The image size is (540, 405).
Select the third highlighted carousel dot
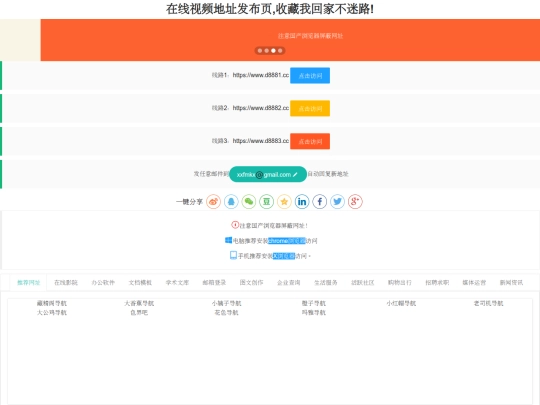pos(273,51)
